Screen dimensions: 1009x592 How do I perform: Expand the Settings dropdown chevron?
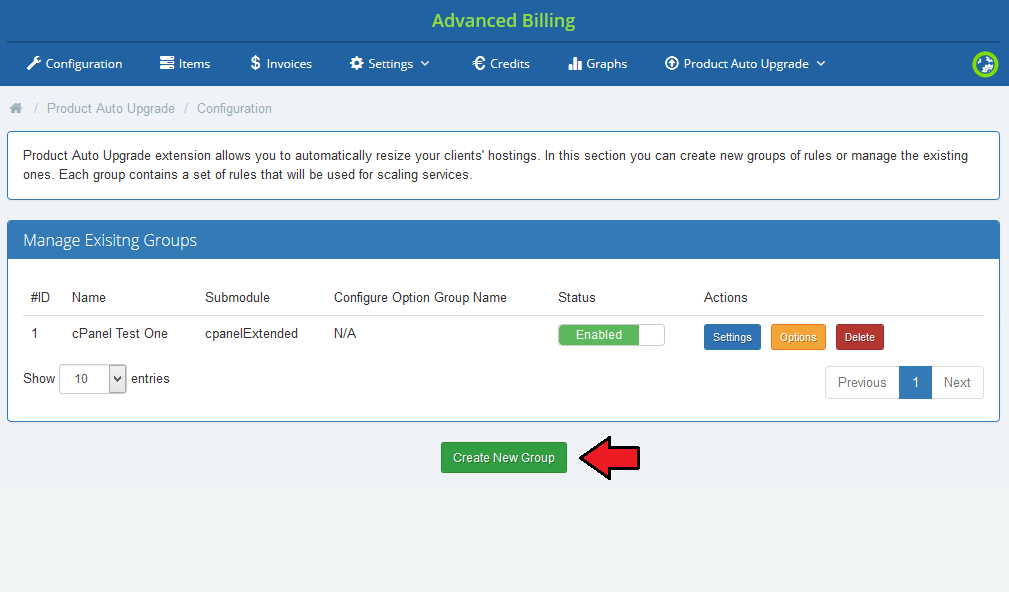(425, 64)
